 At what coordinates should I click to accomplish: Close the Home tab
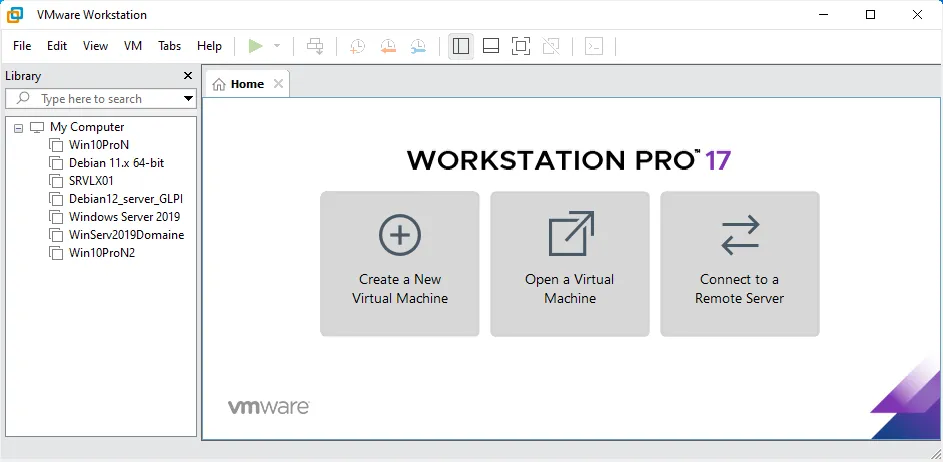coord(278,84)
